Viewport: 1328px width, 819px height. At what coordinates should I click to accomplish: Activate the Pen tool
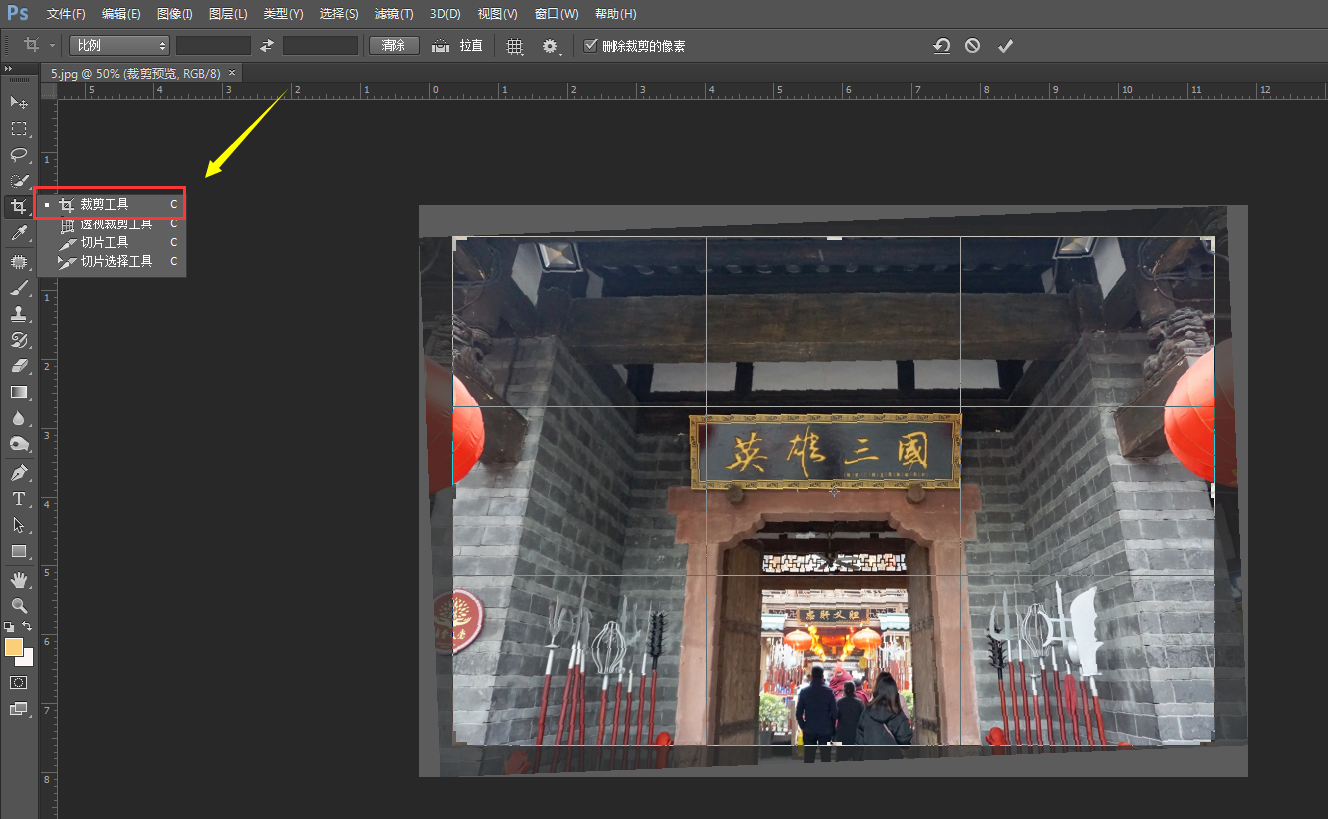pyautogui.click(x=18, y=472)
